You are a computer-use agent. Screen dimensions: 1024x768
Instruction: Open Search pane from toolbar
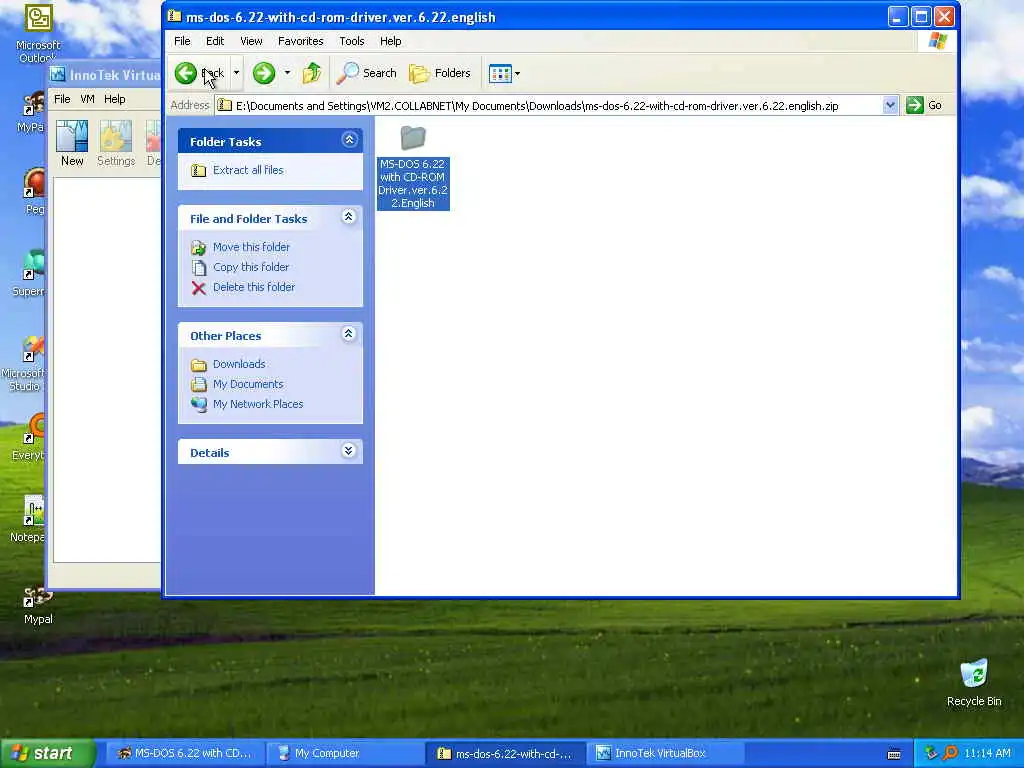coord(366,73)
